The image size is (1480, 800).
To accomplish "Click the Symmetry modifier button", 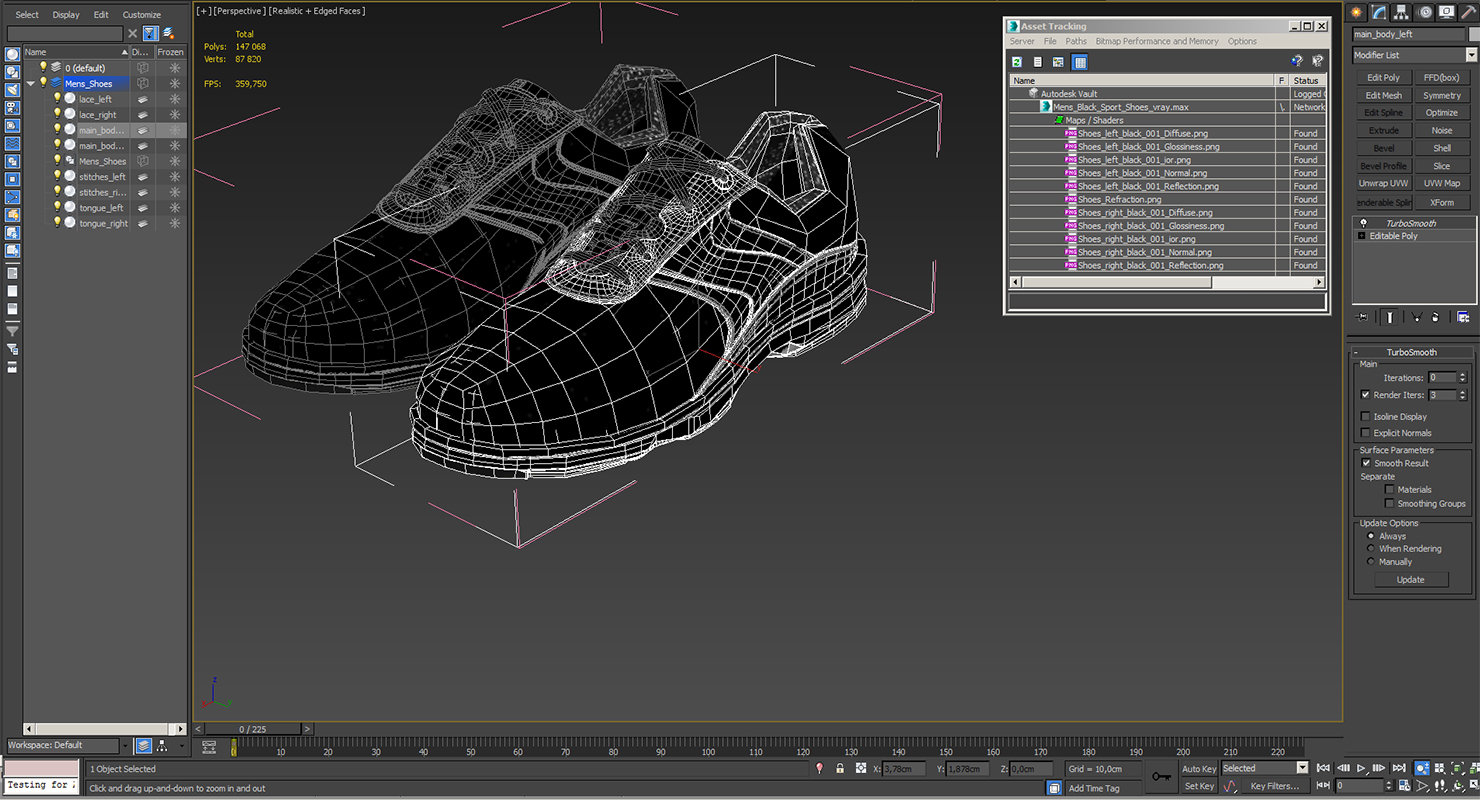I will [1442, 95].
